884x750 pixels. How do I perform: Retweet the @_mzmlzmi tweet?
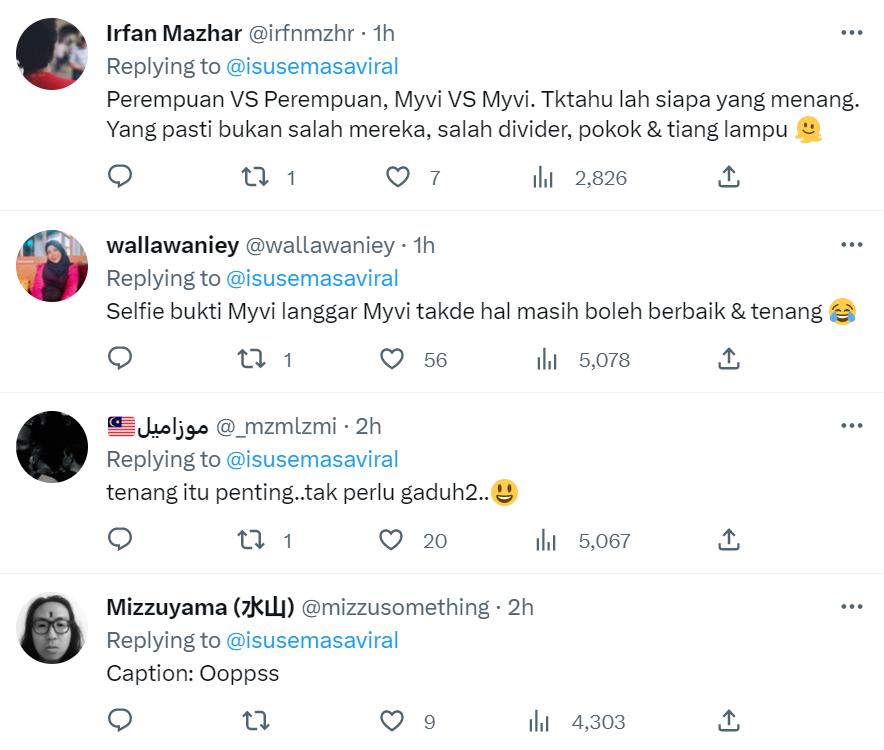255,540
